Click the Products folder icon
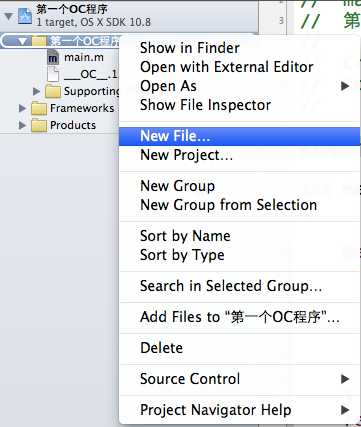 pos(39,125)
